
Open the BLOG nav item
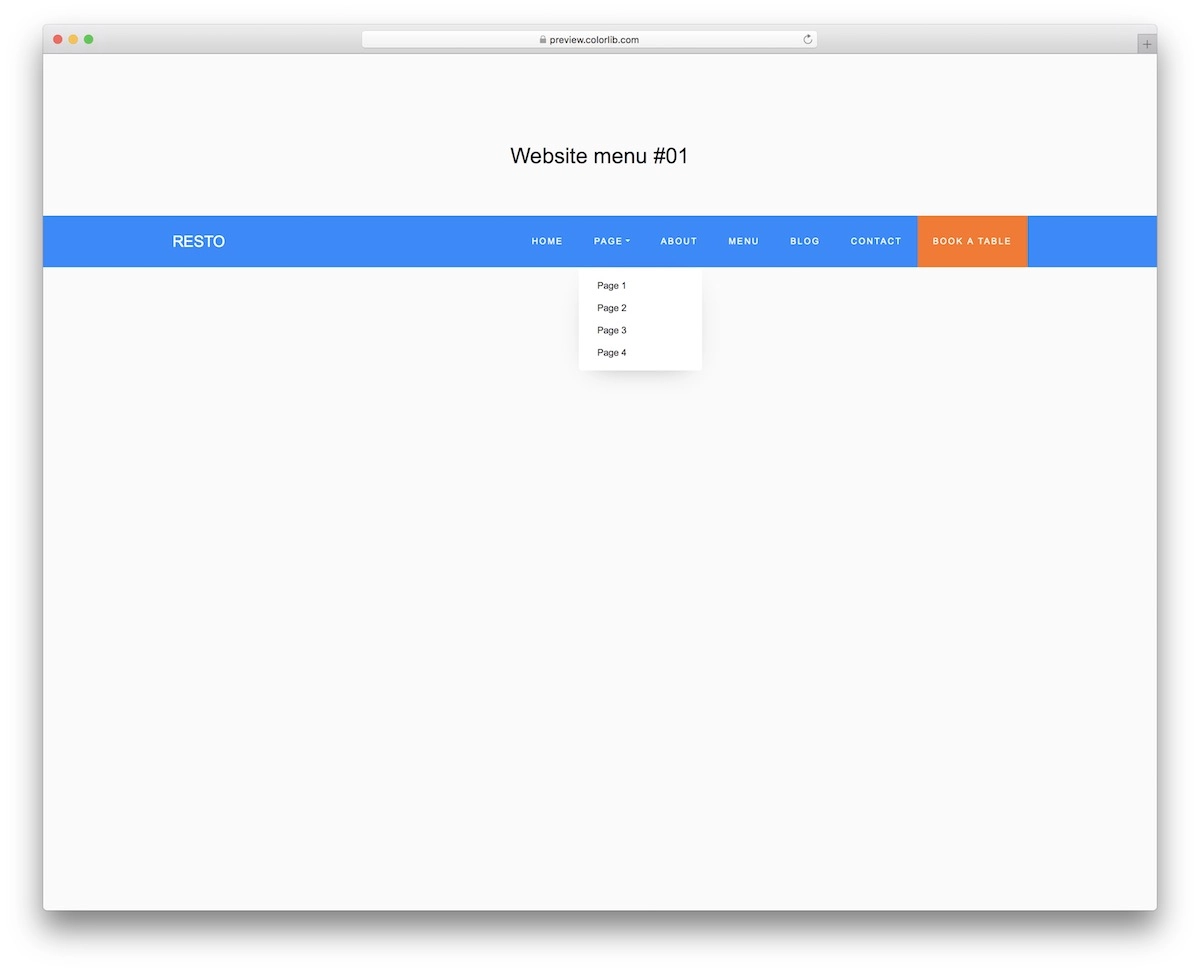coord(804,241)
